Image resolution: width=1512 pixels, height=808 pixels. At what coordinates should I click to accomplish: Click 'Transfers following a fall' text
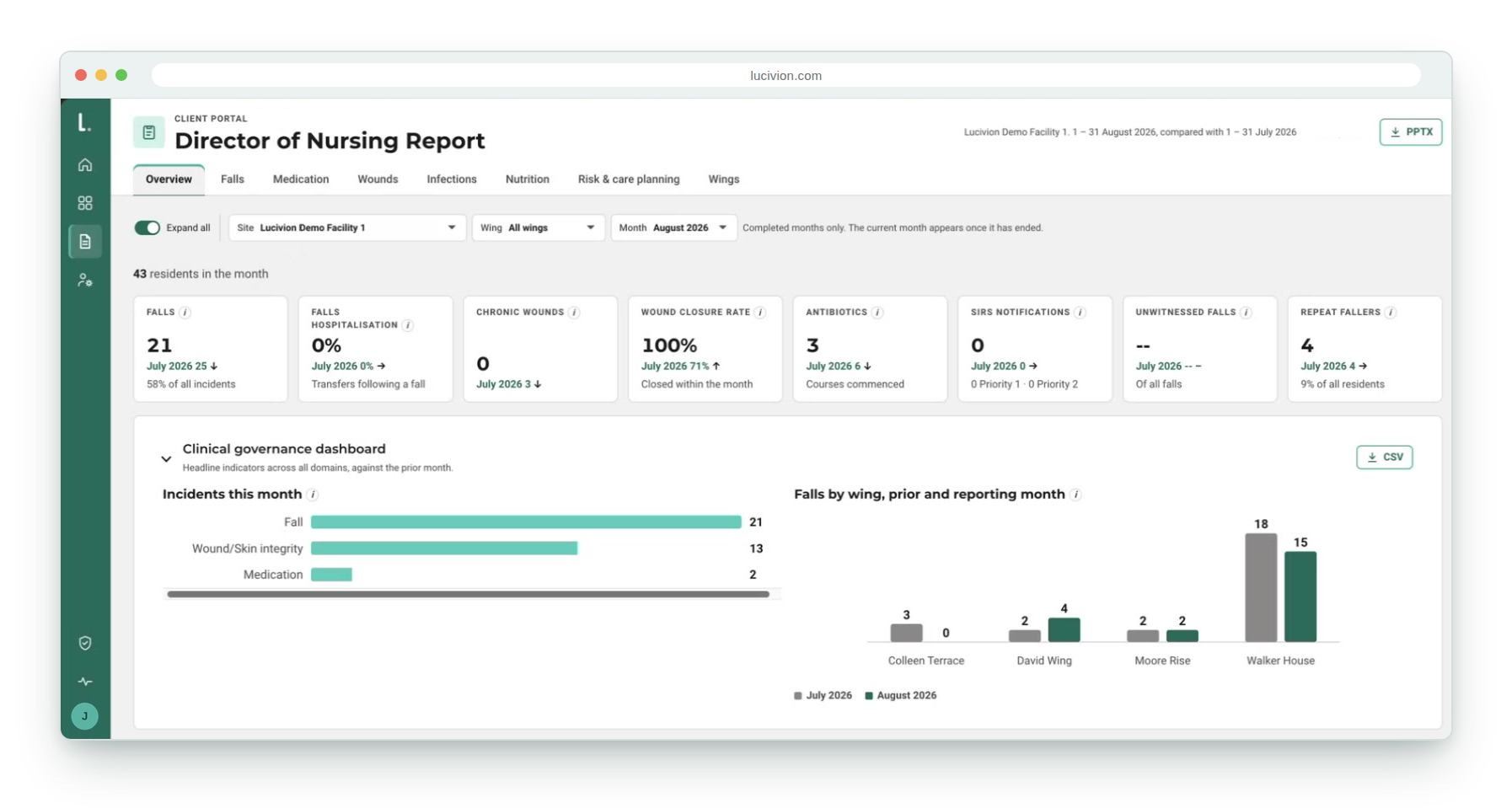pyautogui.click(x=368, y=384)
